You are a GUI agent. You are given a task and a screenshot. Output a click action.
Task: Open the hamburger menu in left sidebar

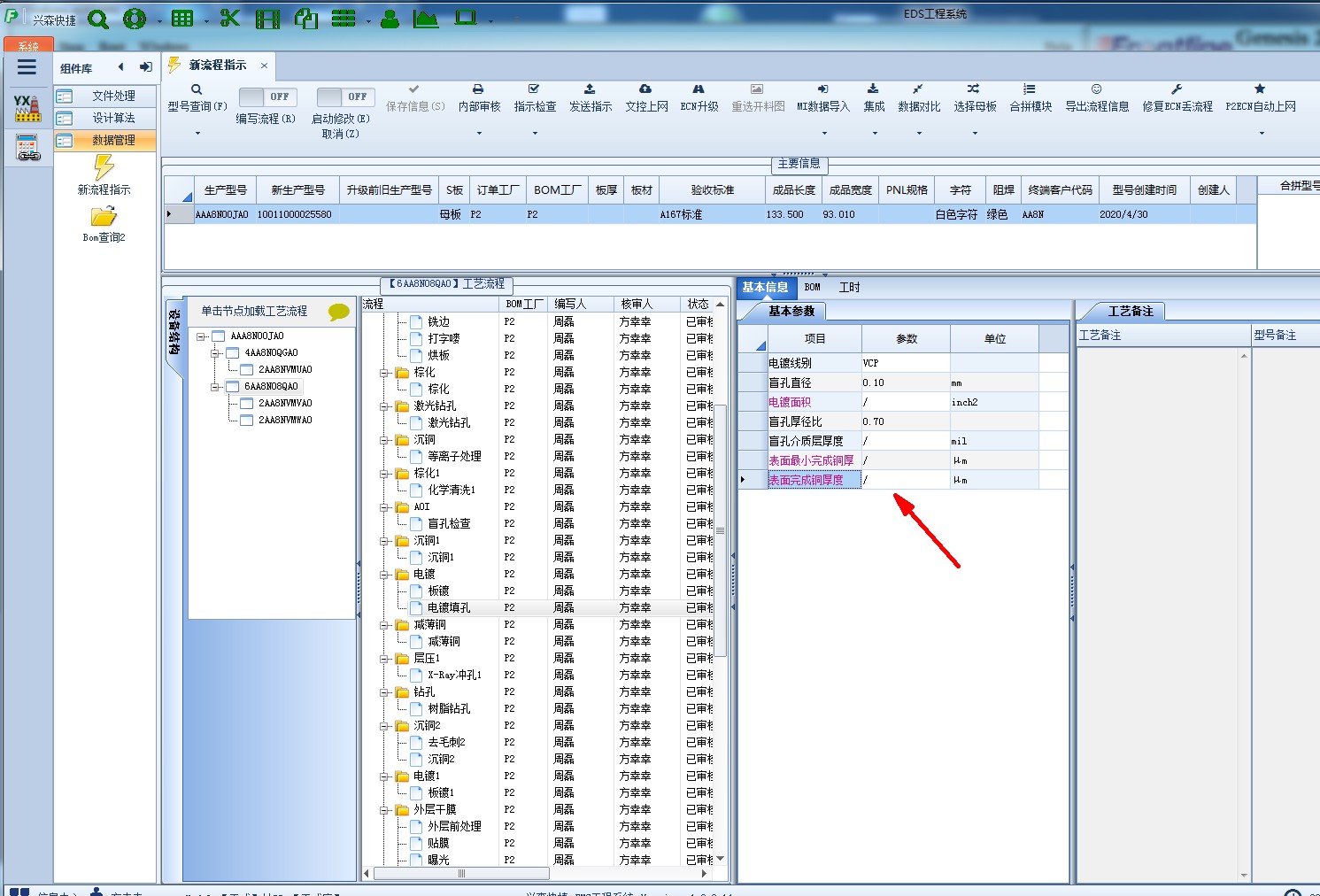point(27,67)
